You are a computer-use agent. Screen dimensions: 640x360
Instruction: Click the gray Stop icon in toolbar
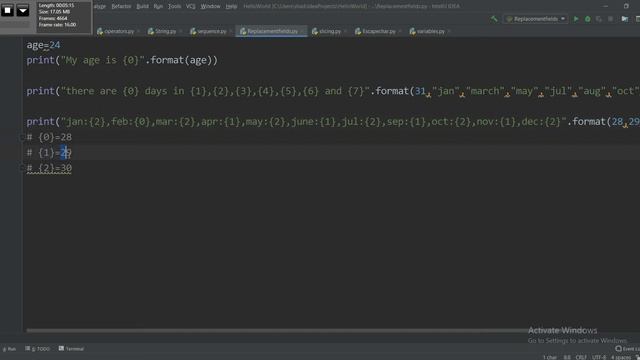point(610,19)
